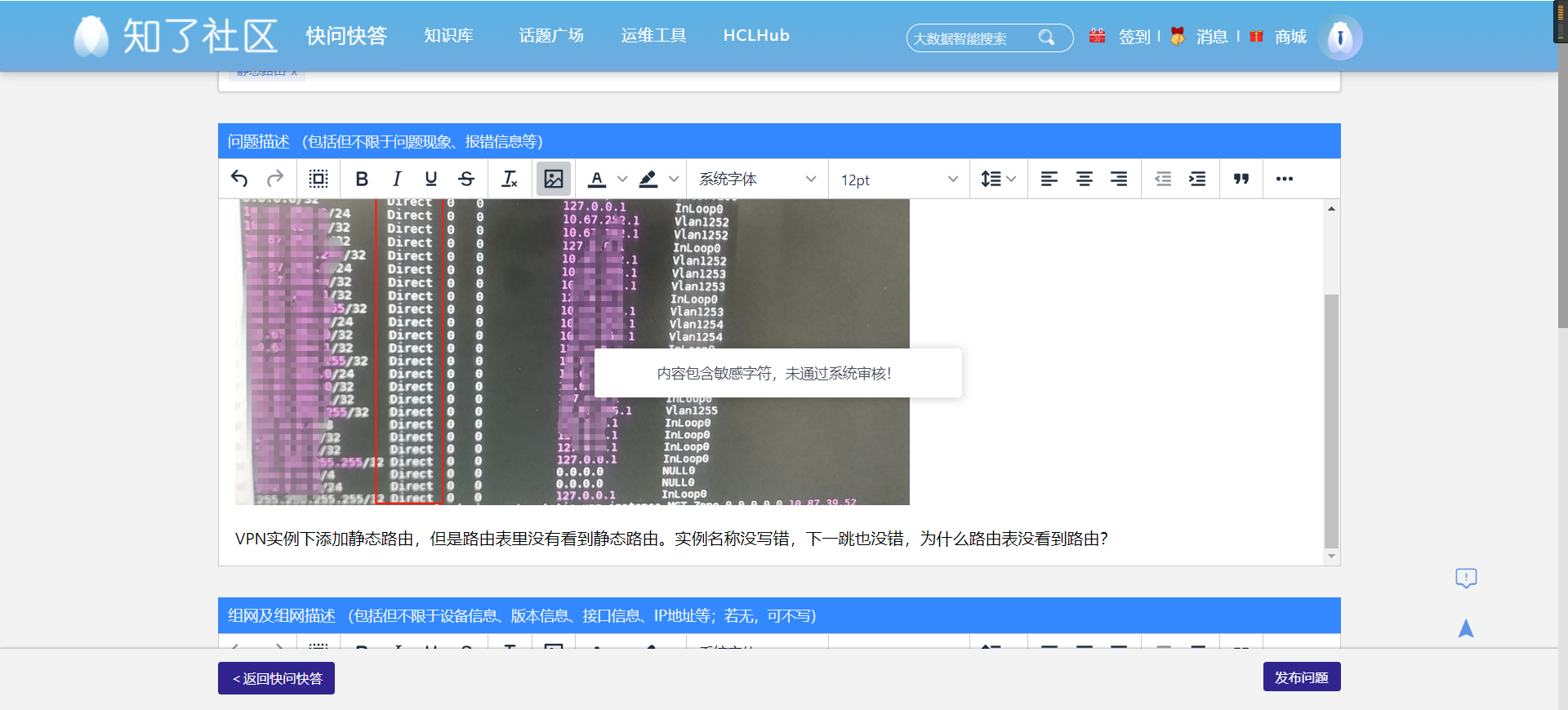Click the 返回快问快答 back button
The height and width of the screenshot is (710, 1568).
coord(276,678)
